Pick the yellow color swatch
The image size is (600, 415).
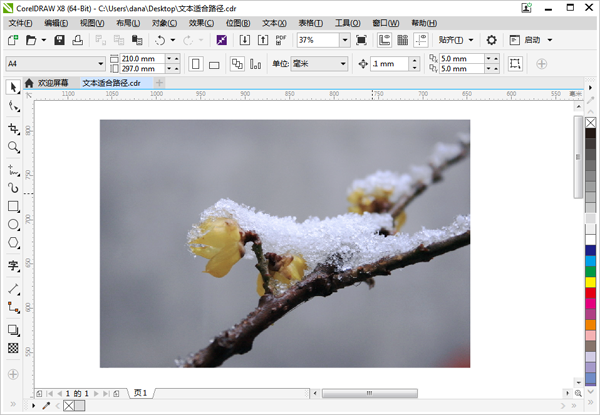(x=590, y=282)
